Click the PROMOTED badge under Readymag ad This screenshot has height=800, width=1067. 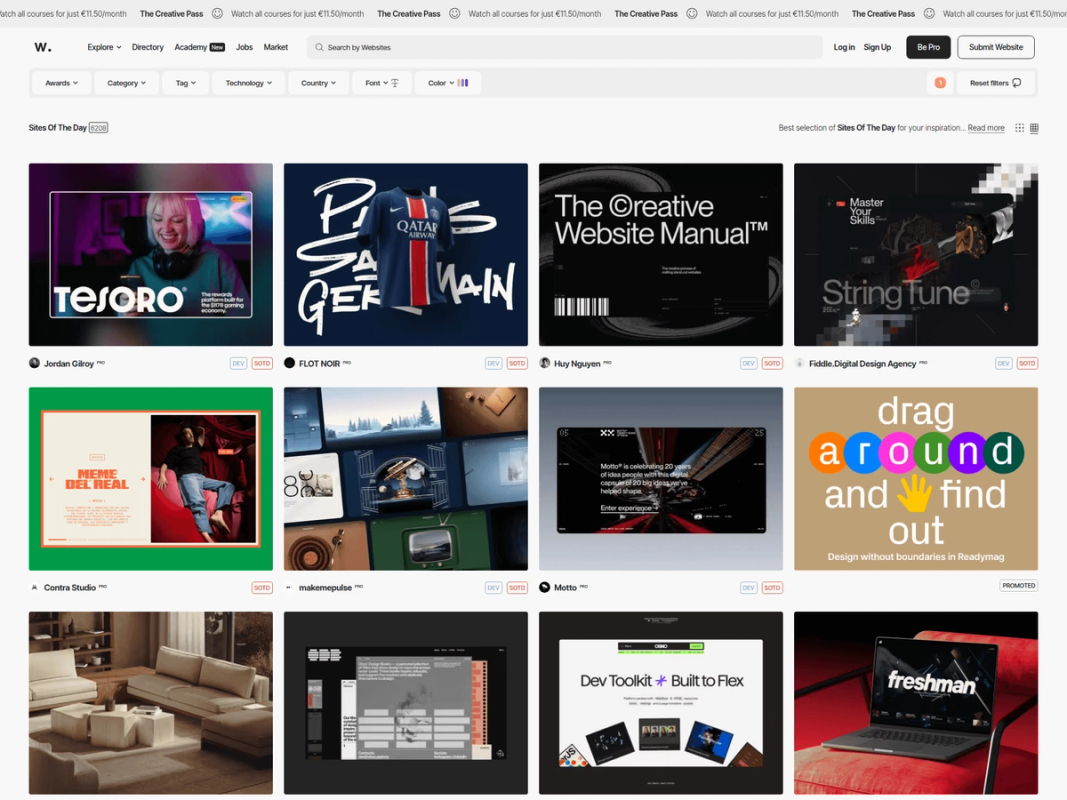(1019, 585)
